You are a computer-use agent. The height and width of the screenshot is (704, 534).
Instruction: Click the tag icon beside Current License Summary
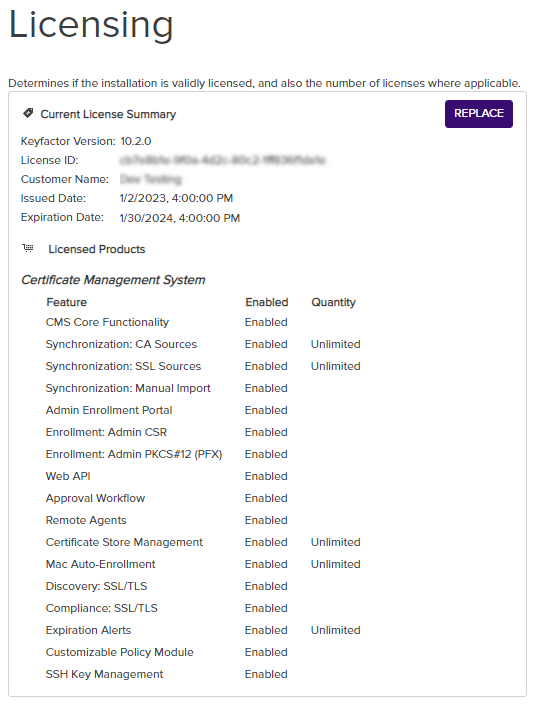28,113
